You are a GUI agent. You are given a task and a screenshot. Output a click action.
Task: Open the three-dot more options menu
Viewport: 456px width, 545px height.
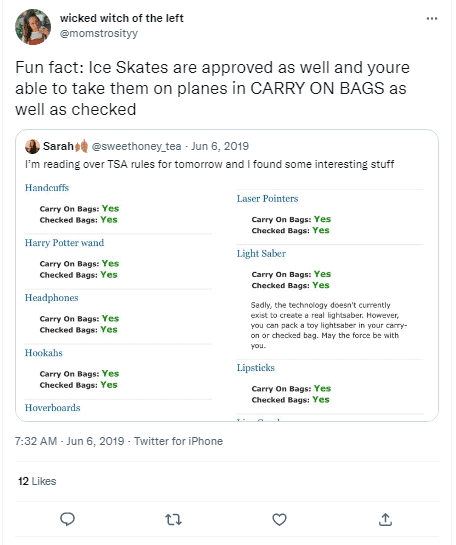tap(432, 18)
